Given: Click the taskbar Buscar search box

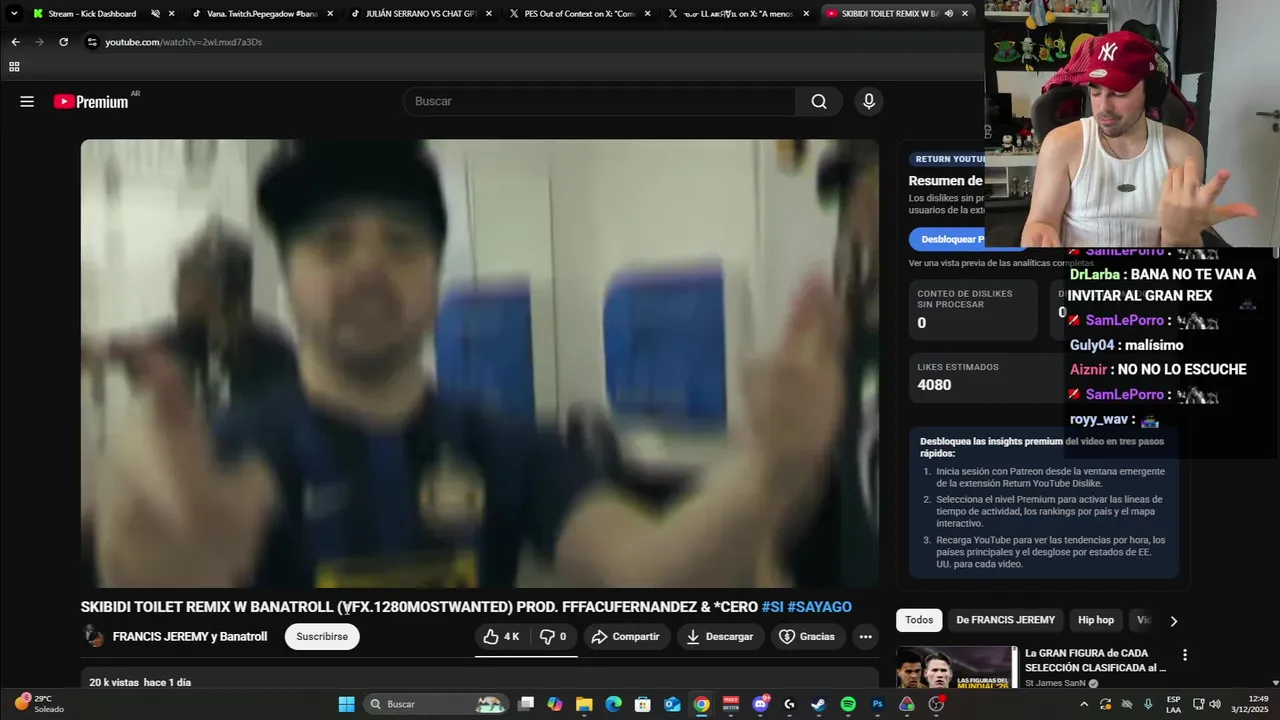Looking at the screenshot, I should (437, 704).
